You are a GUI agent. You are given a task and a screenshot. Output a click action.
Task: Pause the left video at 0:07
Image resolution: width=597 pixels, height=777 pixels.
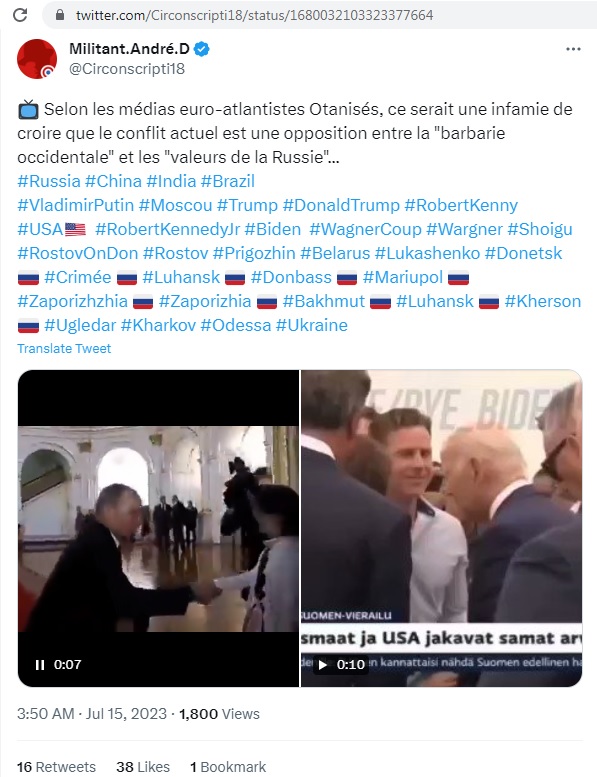coord(40,665)
